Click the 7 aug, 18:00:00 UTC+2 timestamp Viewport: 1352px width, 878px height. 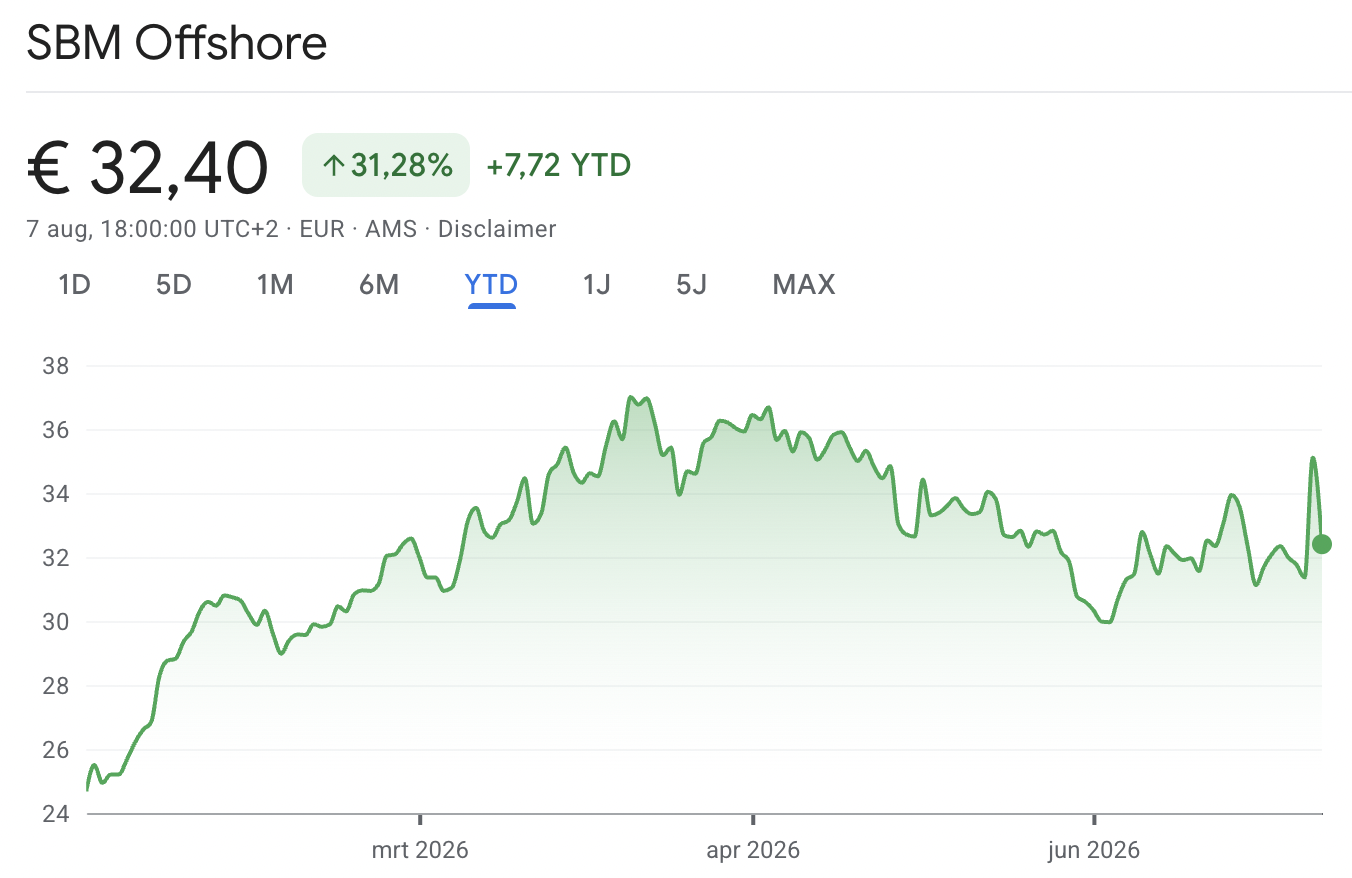pos(152,229)
